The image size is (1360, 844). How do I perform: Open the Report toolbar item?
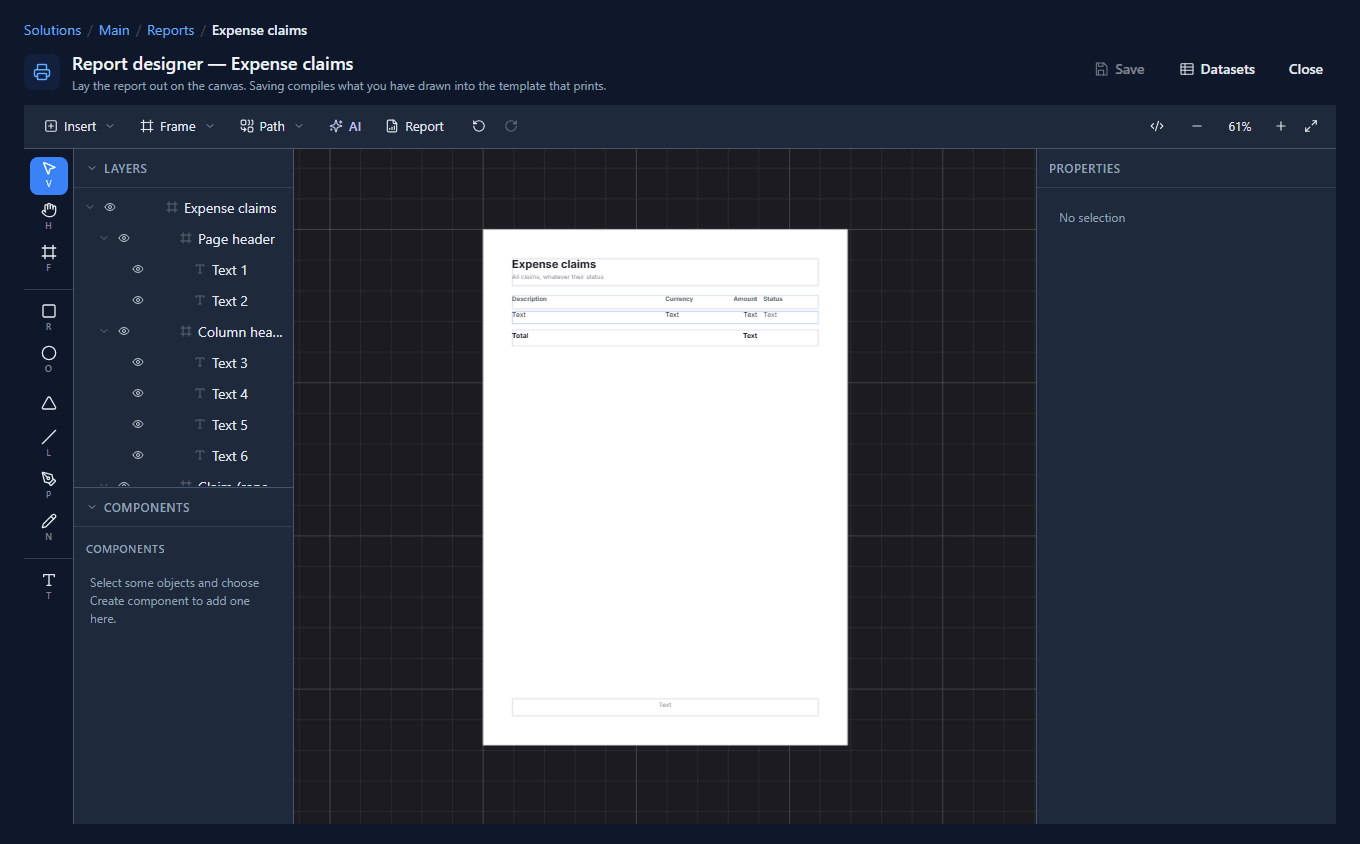(x=415, y=126)
